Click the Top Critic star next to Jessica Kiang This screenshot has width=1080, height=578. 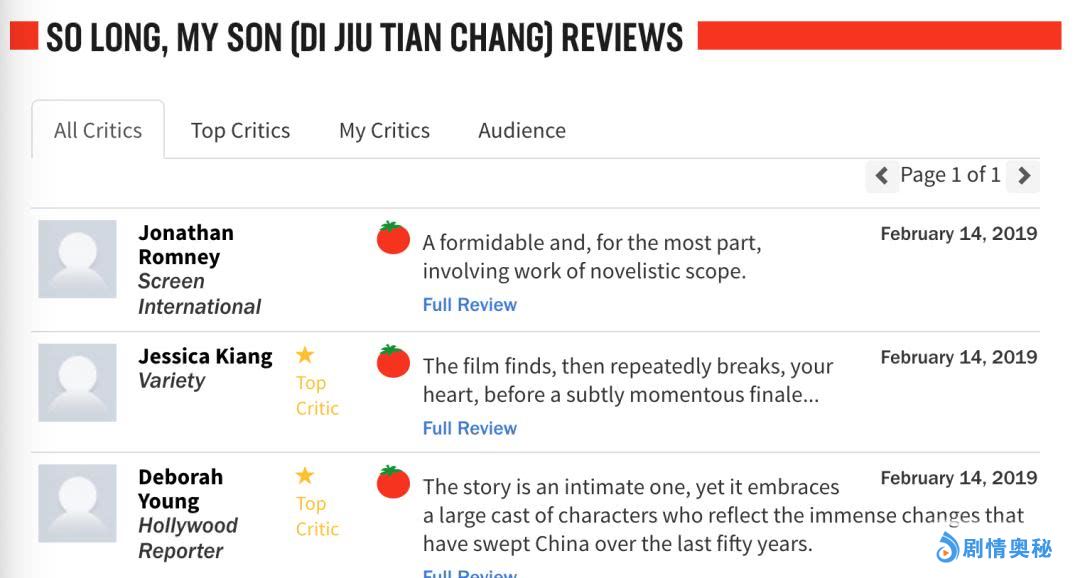305,355
